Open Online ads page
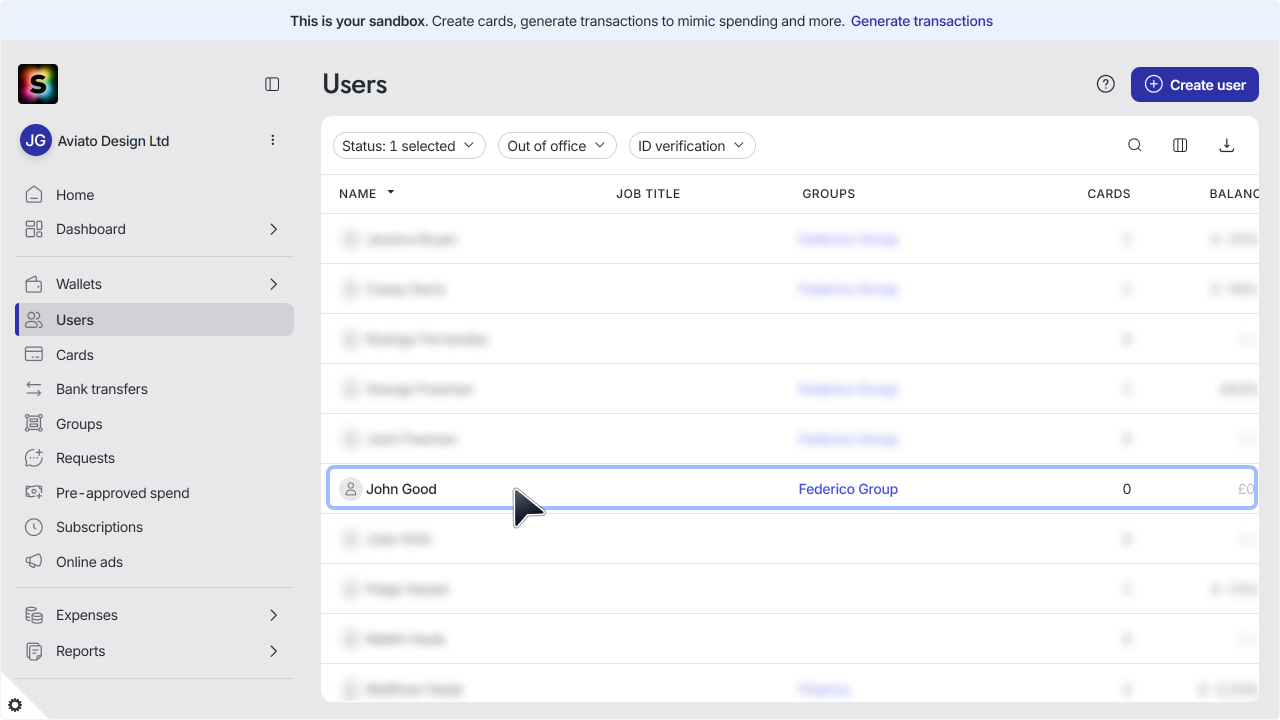This screenshot has height=720, width=1280. tap(155, 562)
